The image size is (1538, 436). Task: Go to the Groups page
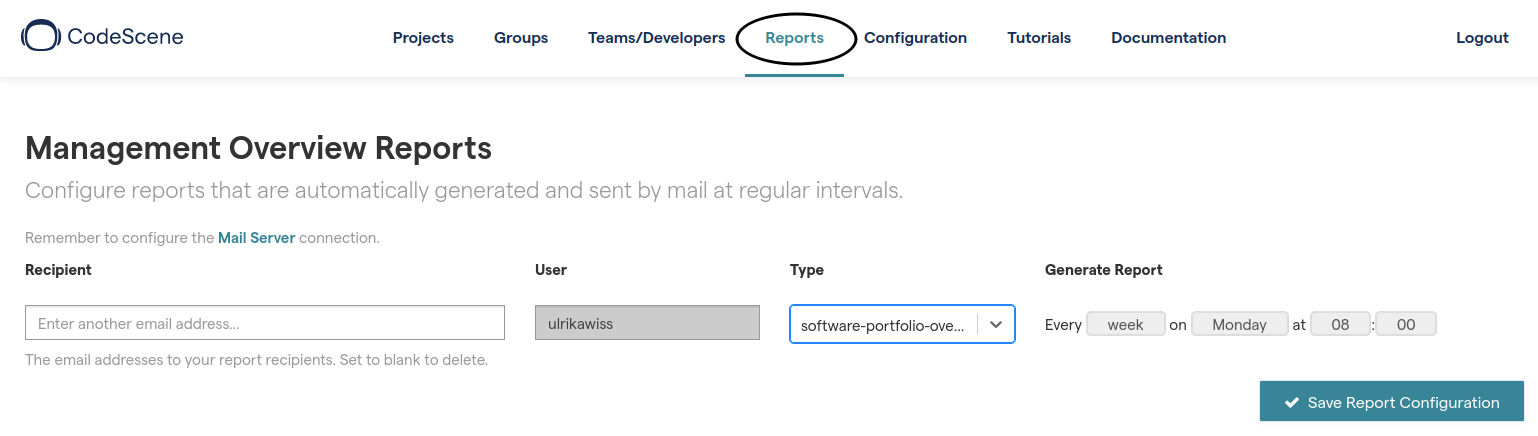(x=521, y=38)
